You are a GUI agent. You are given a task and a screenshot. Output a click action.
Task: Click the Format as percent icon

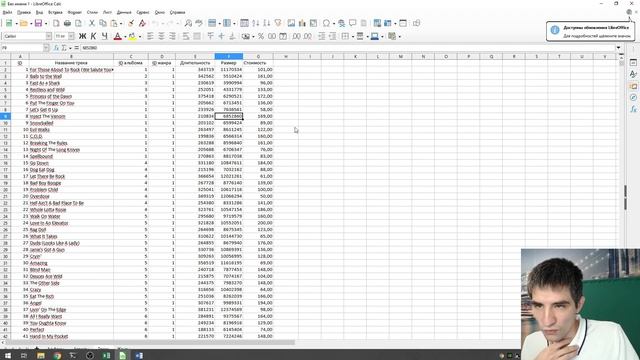[261, 36]
